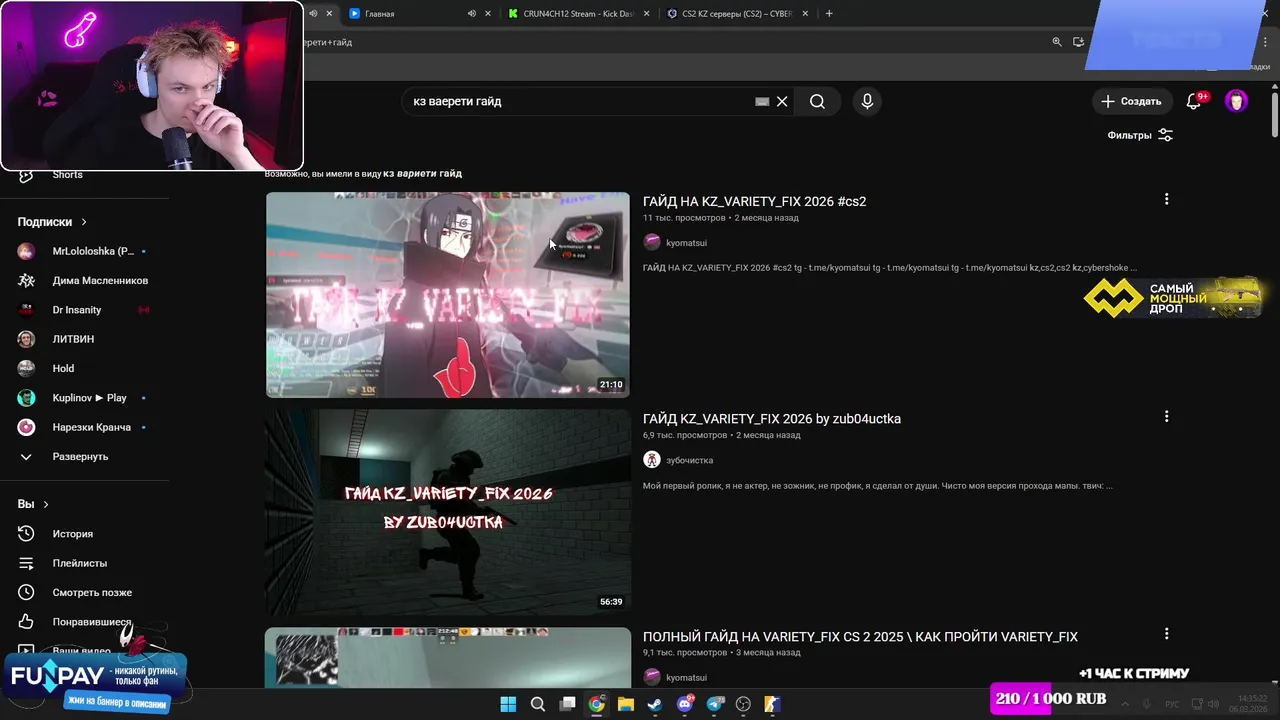This screenshot has width=1280, height=720.
Task: Open Windows Start menu
Action: pyautogui.click(x=508, y=704)
